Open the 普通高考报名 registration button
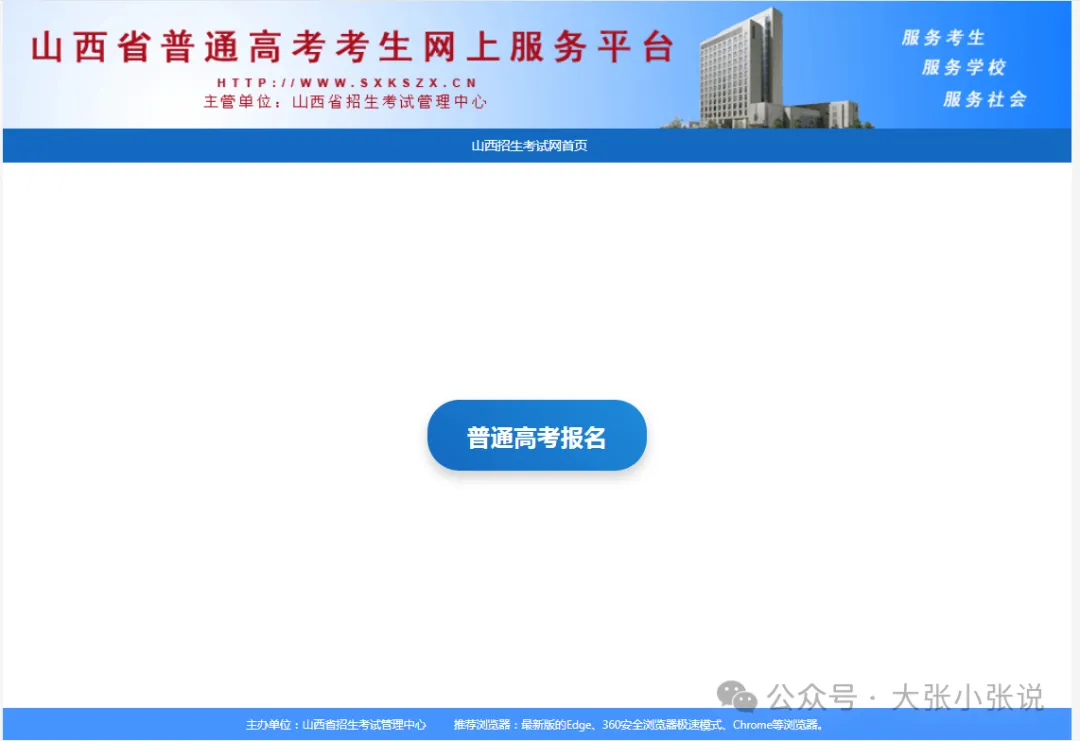1080x741 pixels. click(537, 435)
